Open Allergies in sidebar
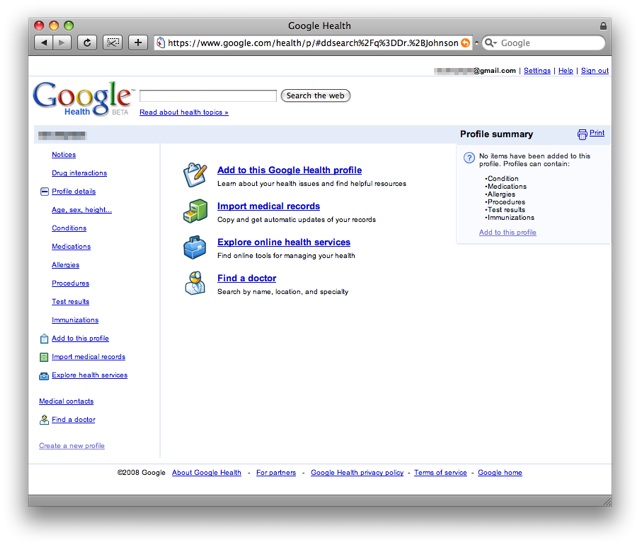The image size is (640, 545). coord(65,265)
